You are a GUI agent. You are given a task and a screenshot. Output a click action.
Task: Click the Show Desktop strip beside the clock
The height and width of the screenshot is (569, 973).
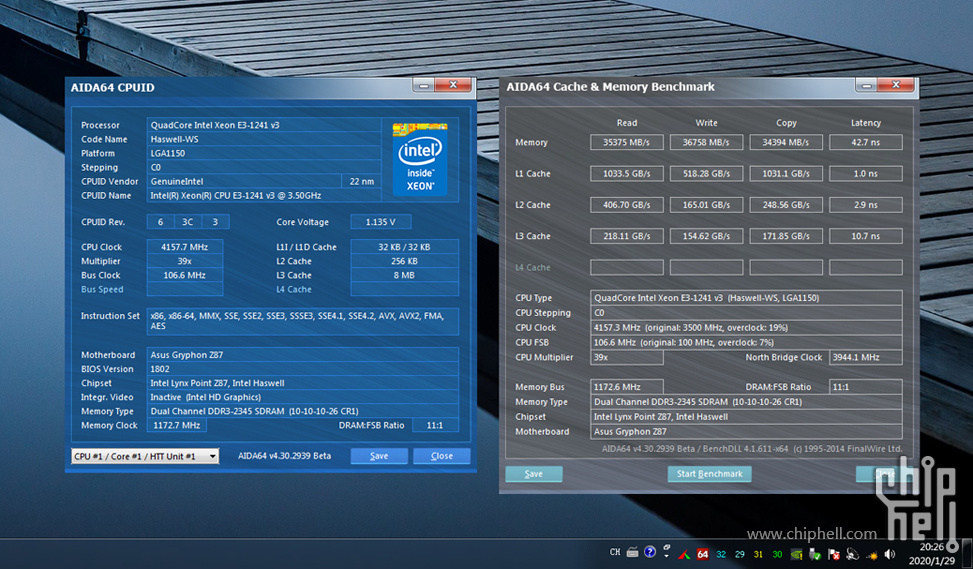[967, 553]
